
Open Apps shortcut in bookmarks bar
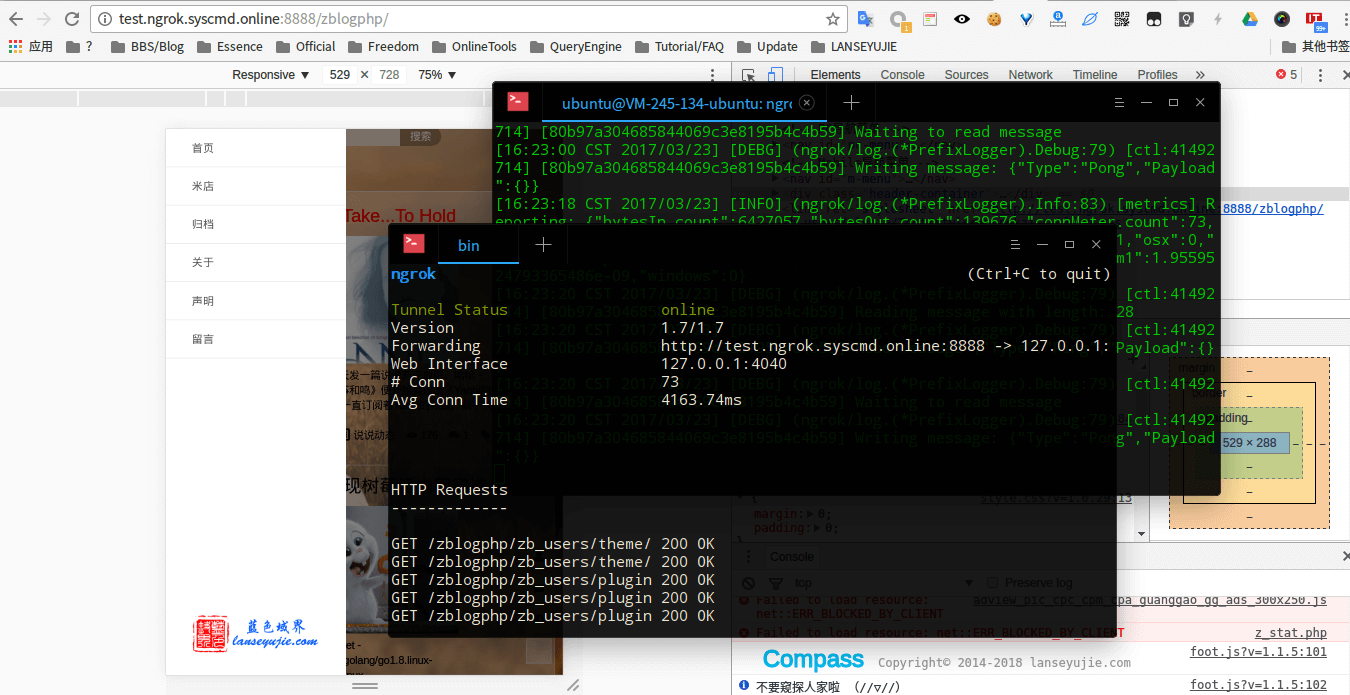tap(31, 46)
